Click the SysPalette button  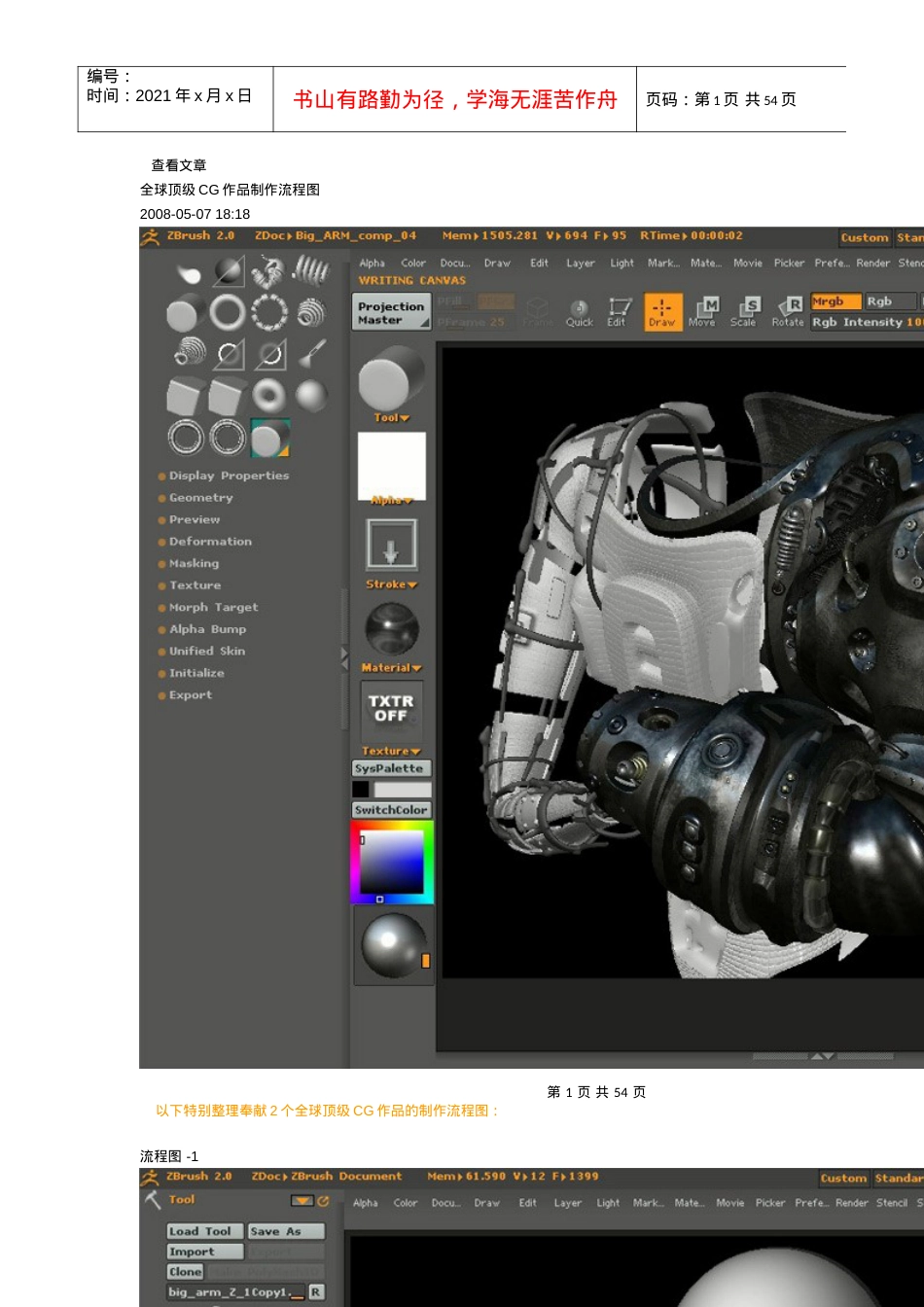point(392,768)
